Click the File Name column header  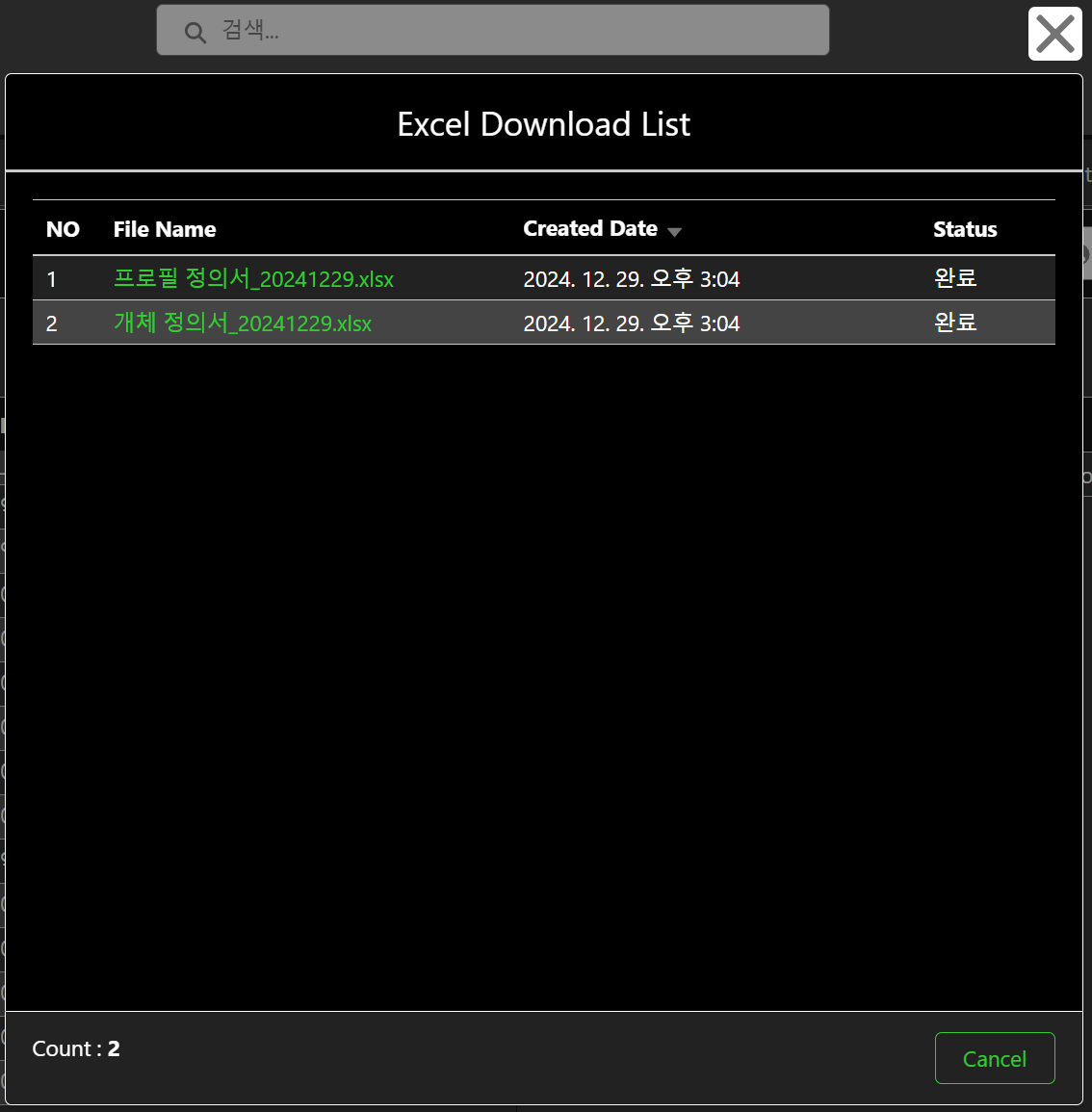coord(165,229)
